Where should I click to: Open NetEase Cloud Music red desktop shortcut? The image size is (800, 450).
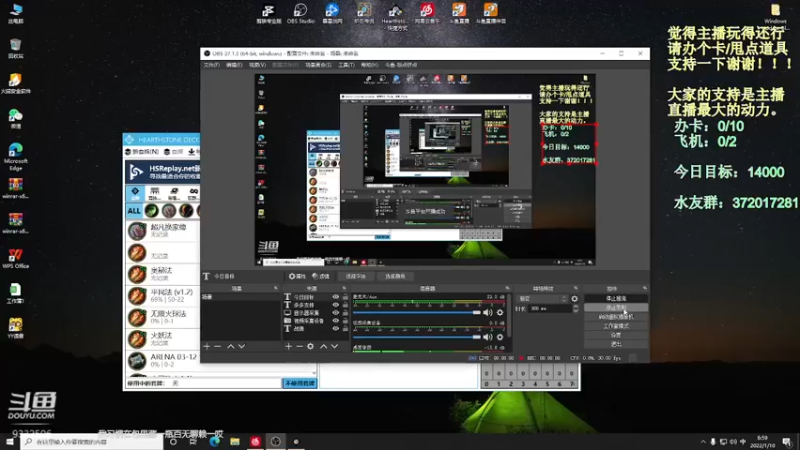(x=427, y=14)
